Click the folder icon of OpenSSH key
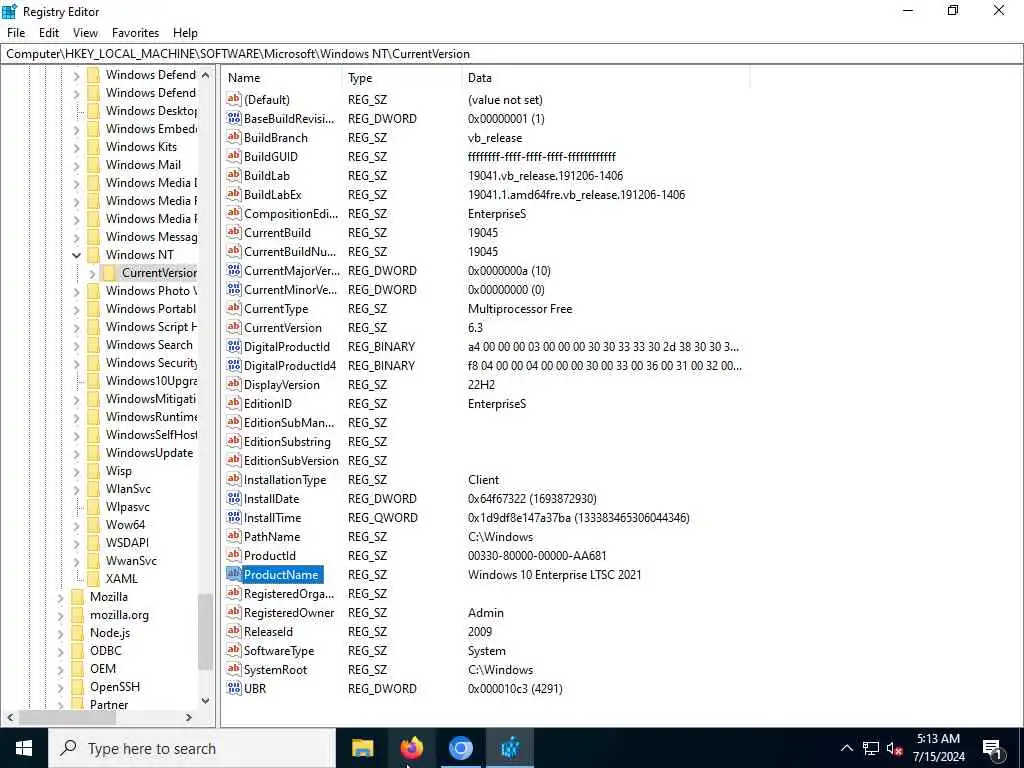This screenshot has height=768, width=1024. point(78,687)
